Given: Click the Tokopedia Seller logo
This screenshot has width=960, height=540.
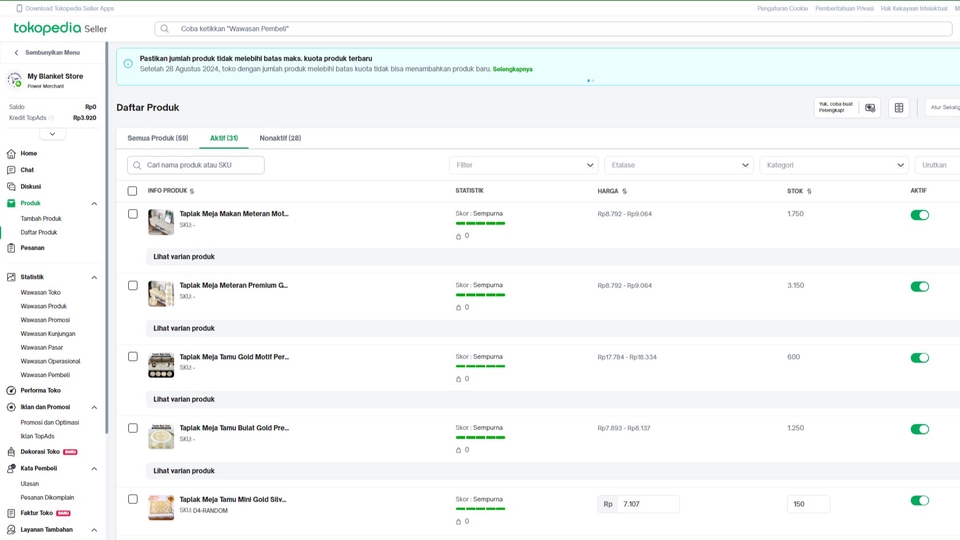Looking at the screenshot, I should [60, 28].
